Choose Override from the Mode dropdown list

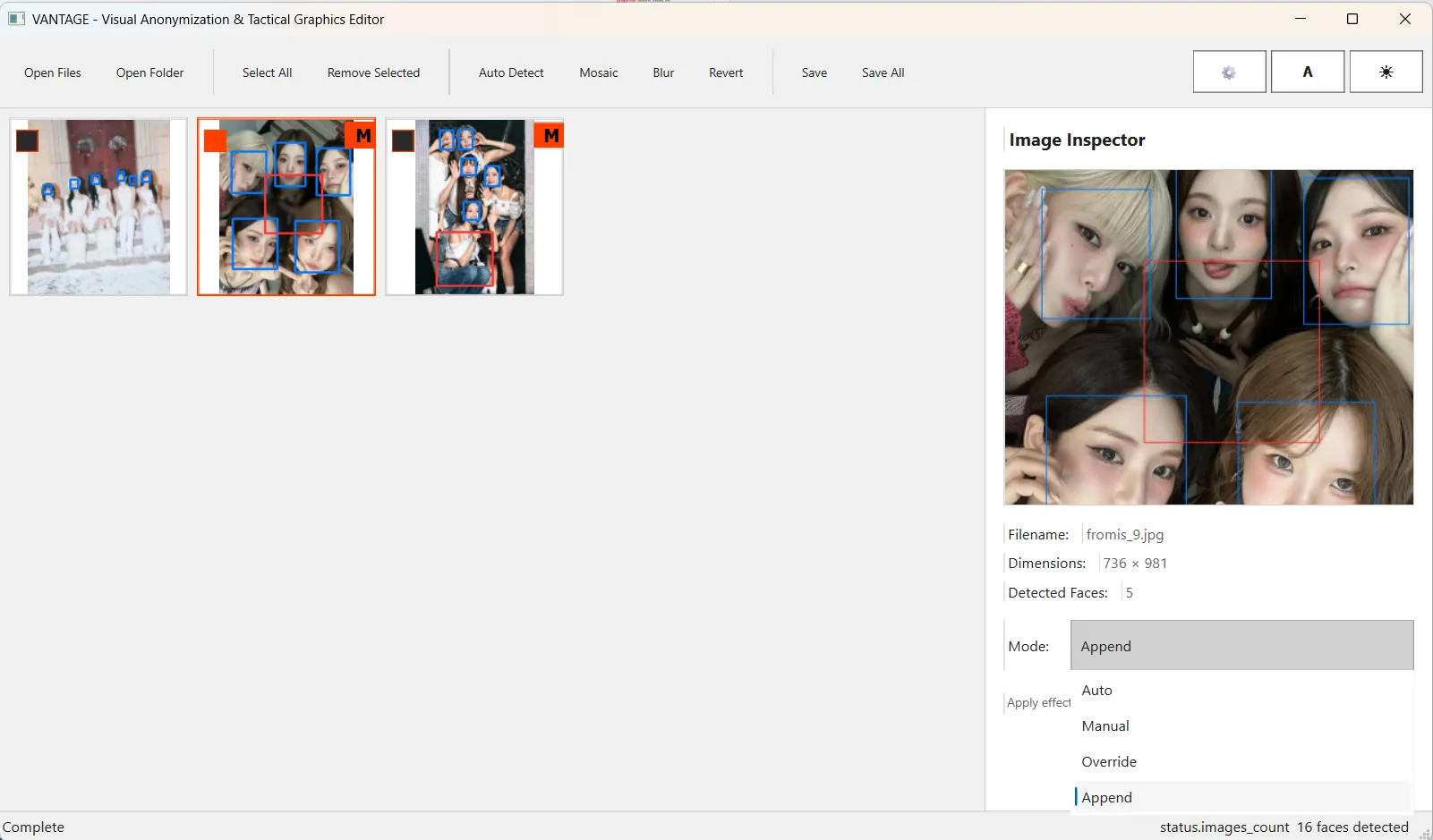tap(1108, 762)
